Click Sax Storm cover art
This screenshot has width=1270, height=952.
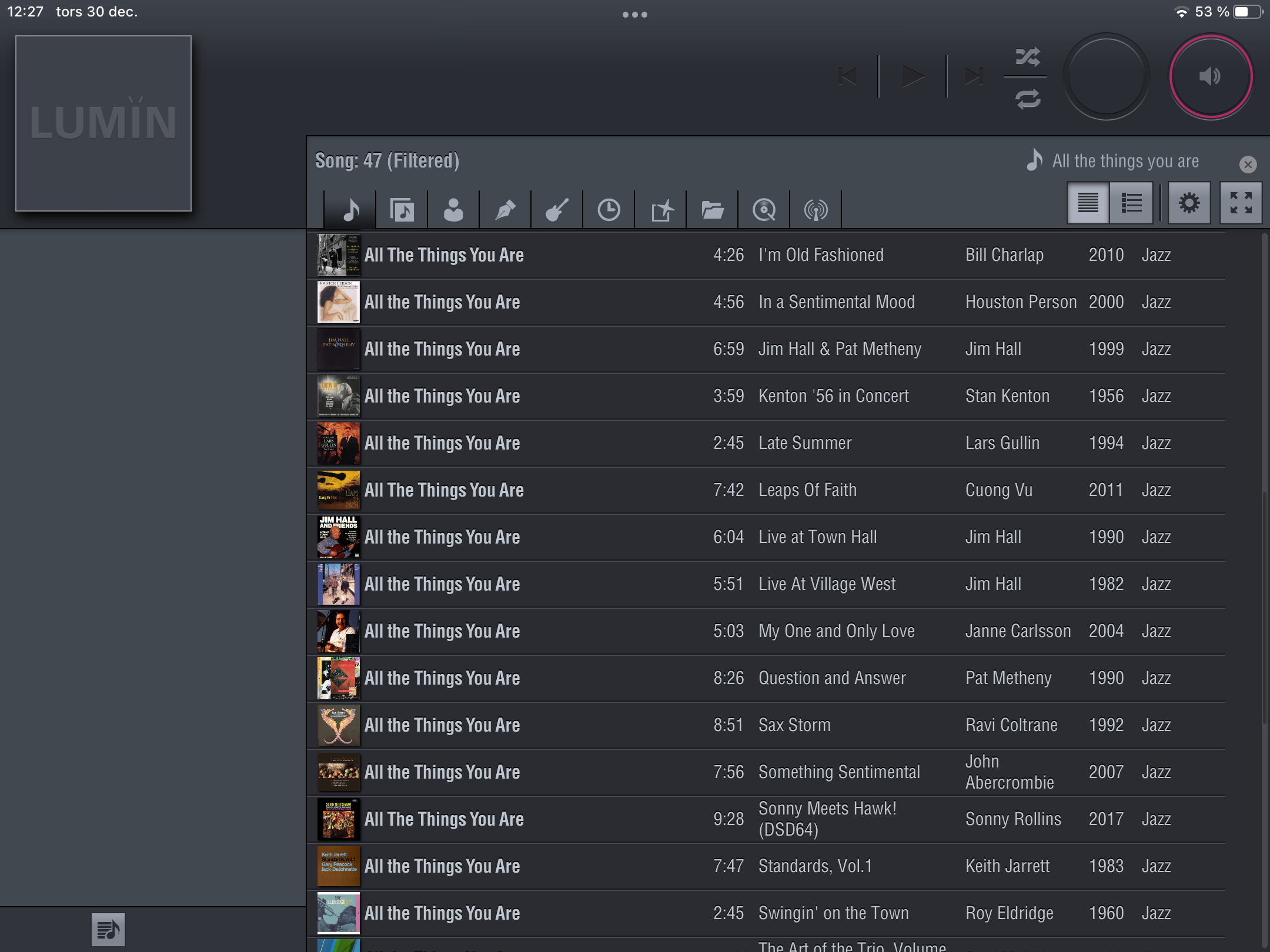tap(339, 725)
